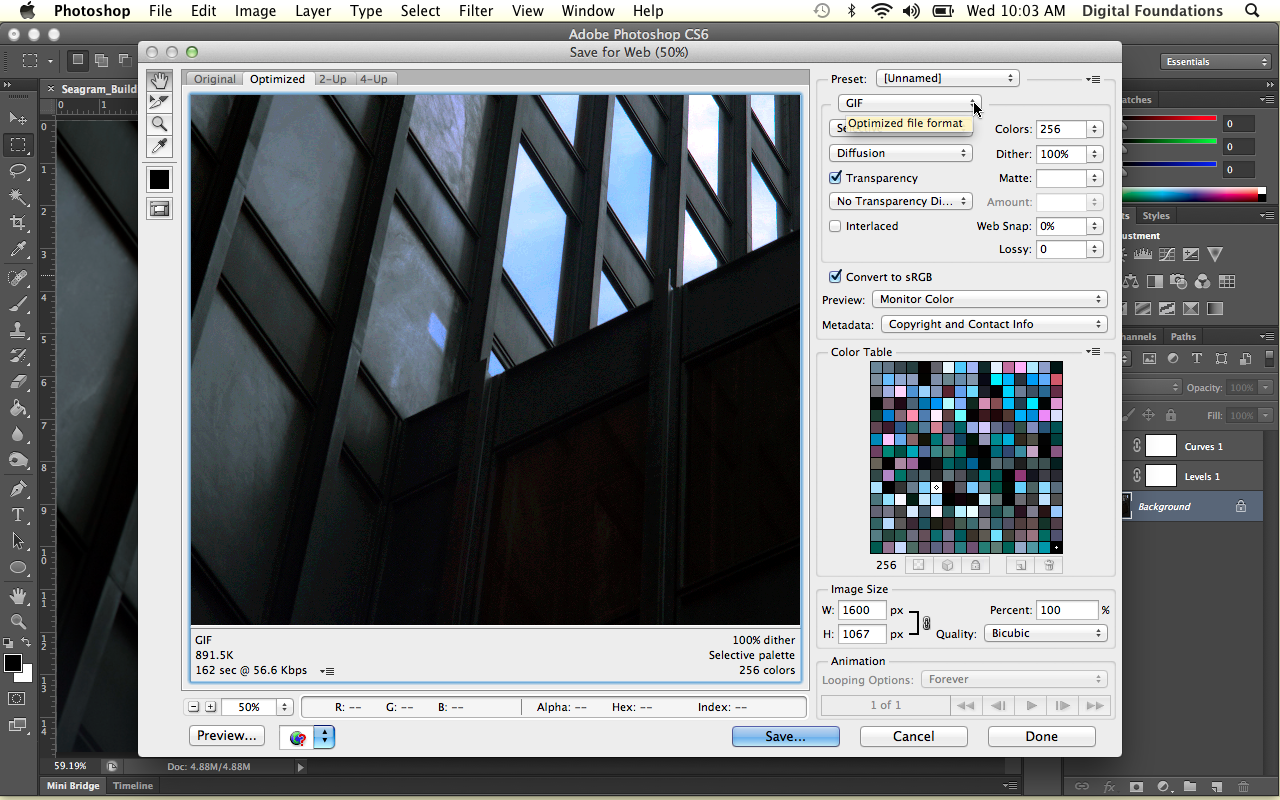Open the Spotlight search magnifier

(x=1252, y=11)
